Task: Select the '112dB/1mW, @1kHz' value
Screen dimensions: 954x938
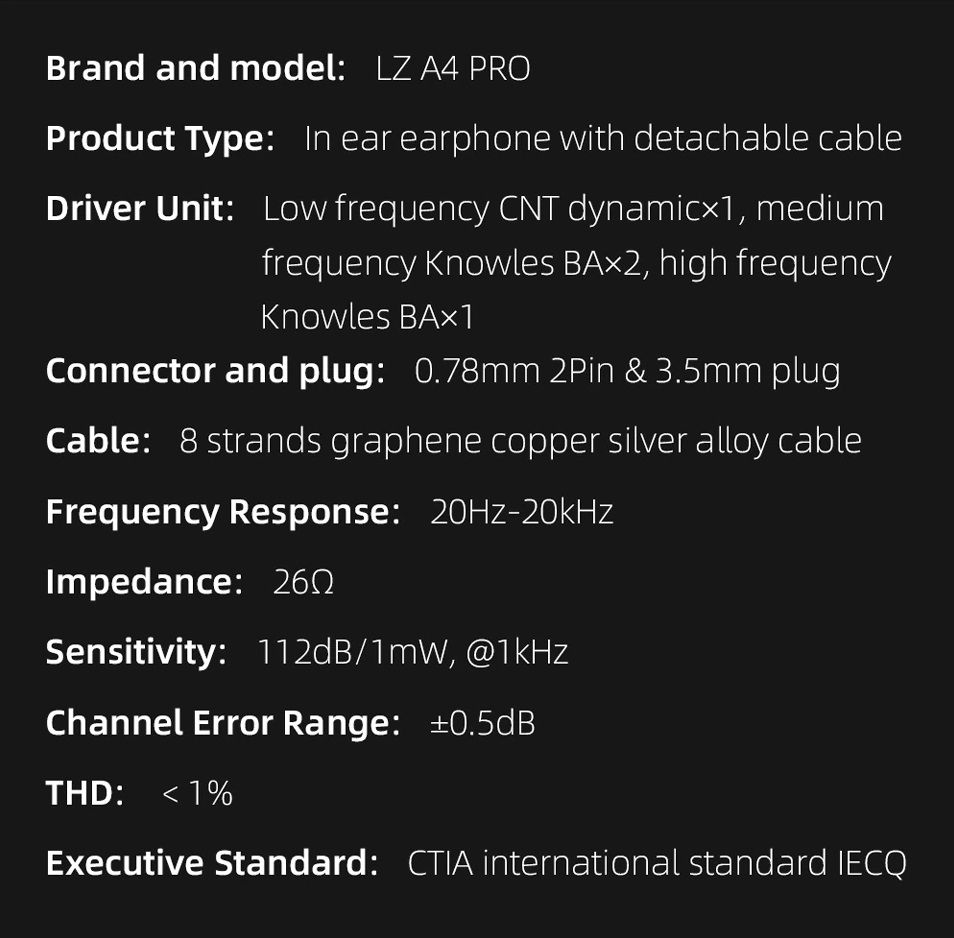Action: pos(413,652)
